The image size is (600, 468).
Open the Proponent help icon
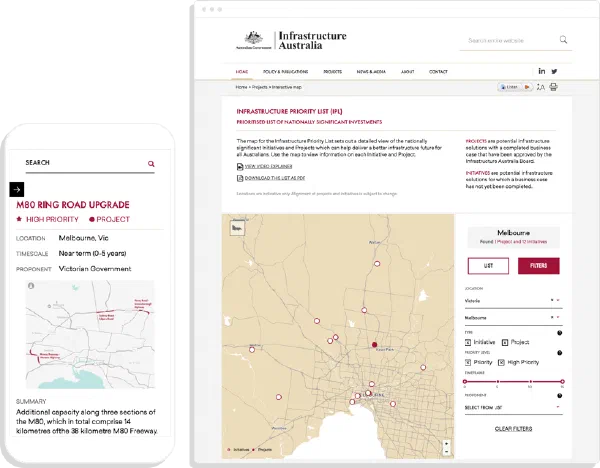[x=559, y=396]
